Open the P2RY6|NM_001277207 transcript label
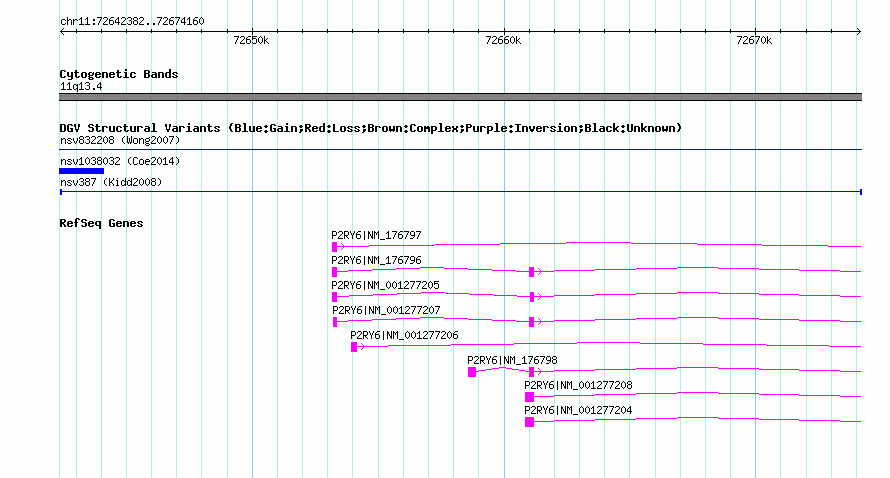The width and height of the screenshot is (890, 478). [x=386, y=311]
